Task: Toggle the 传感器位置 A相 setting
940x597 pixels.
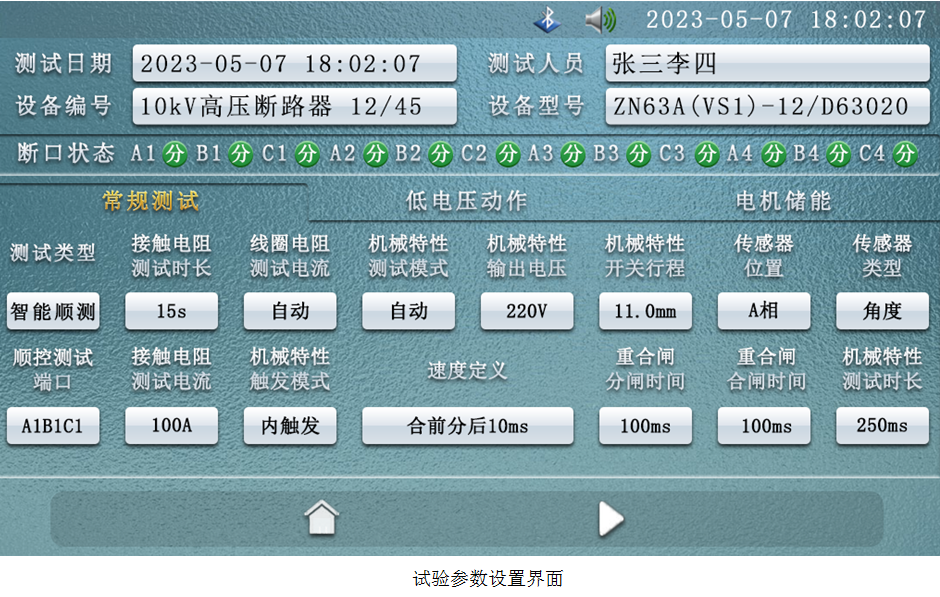Action: (x=764, y=311)
